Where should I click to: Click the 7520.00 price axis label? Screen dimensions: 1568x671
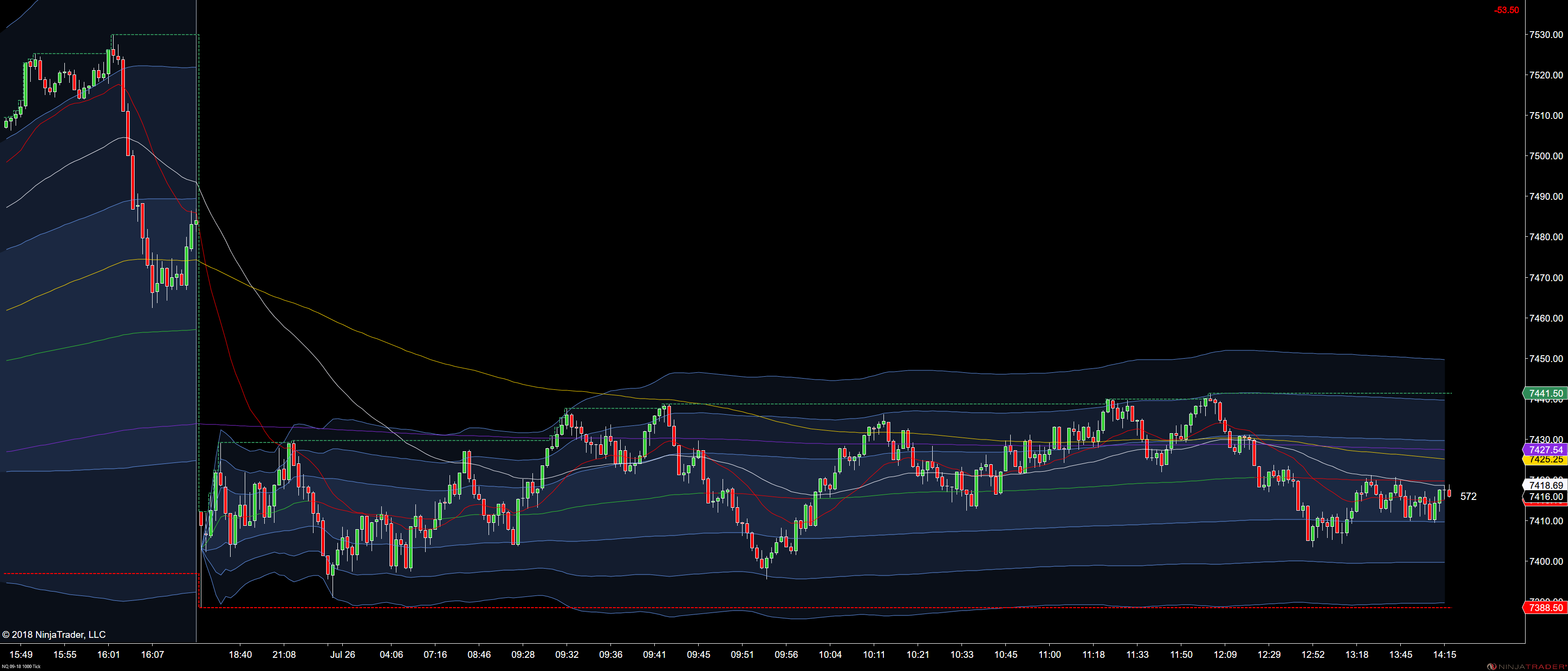1546,75
